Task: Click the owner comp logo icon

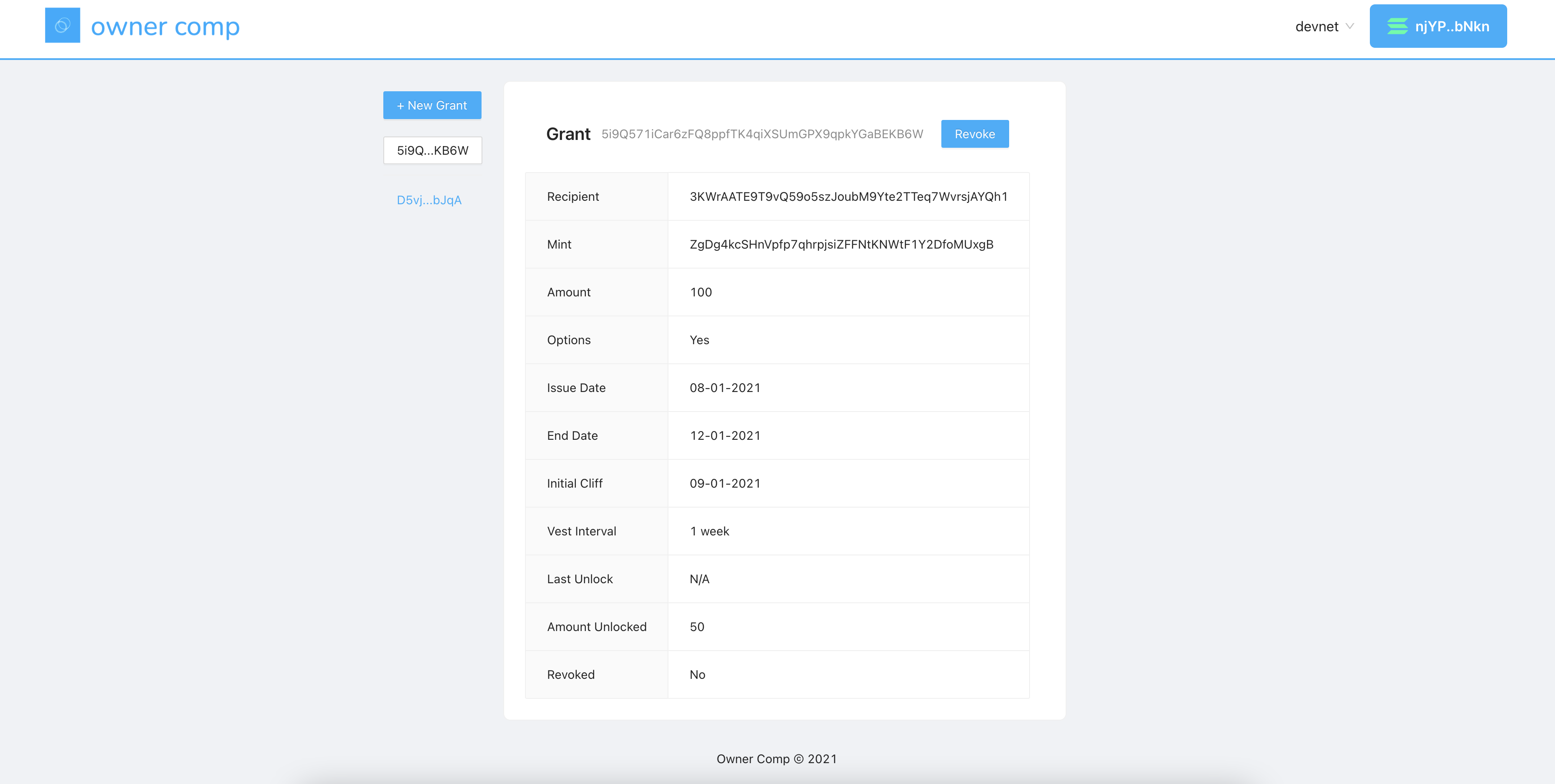Action: pos(62,25)
